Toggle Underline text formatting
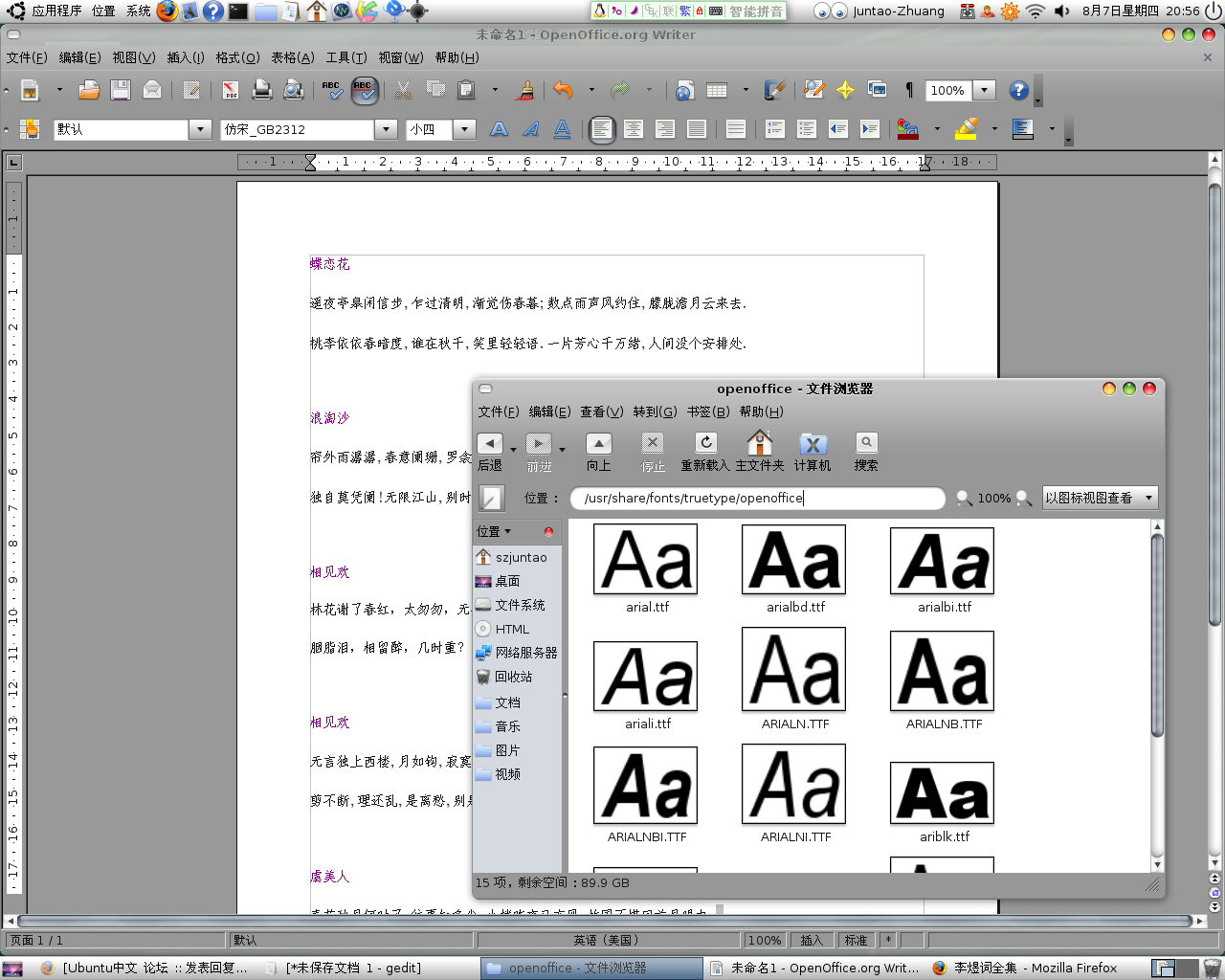The width and height of the screenshot is (1225, 980). tap(563, 129)
